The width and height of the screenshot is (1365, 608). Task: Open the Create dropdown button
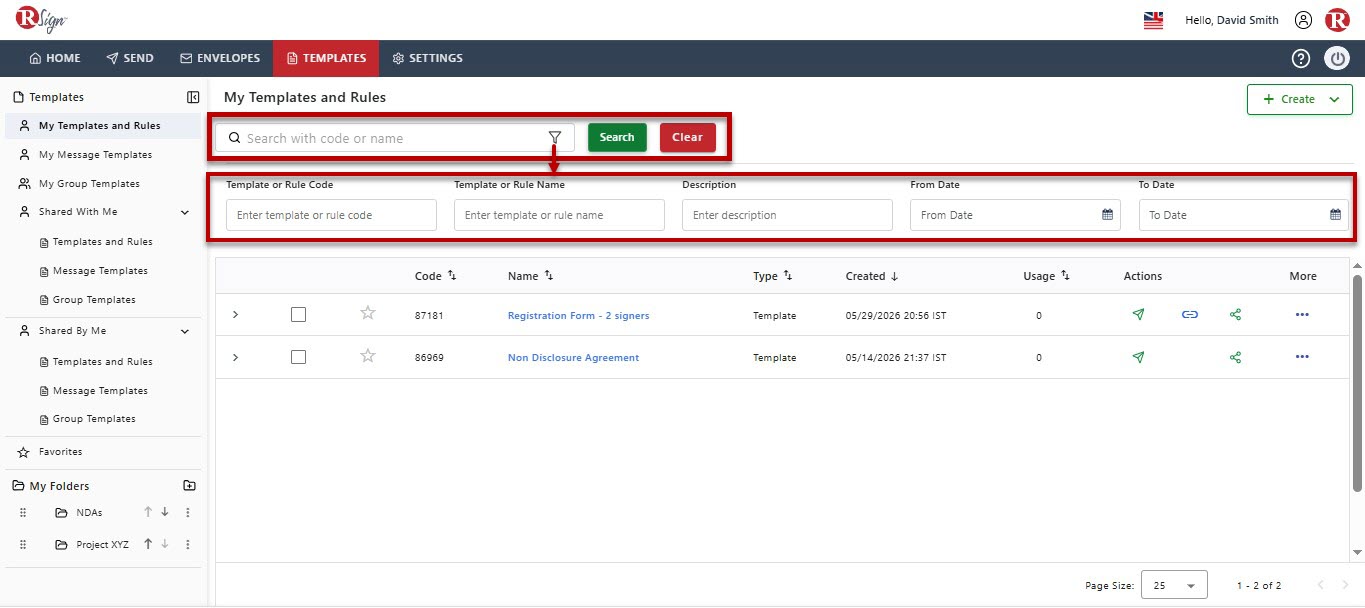tap(1300, 99)
